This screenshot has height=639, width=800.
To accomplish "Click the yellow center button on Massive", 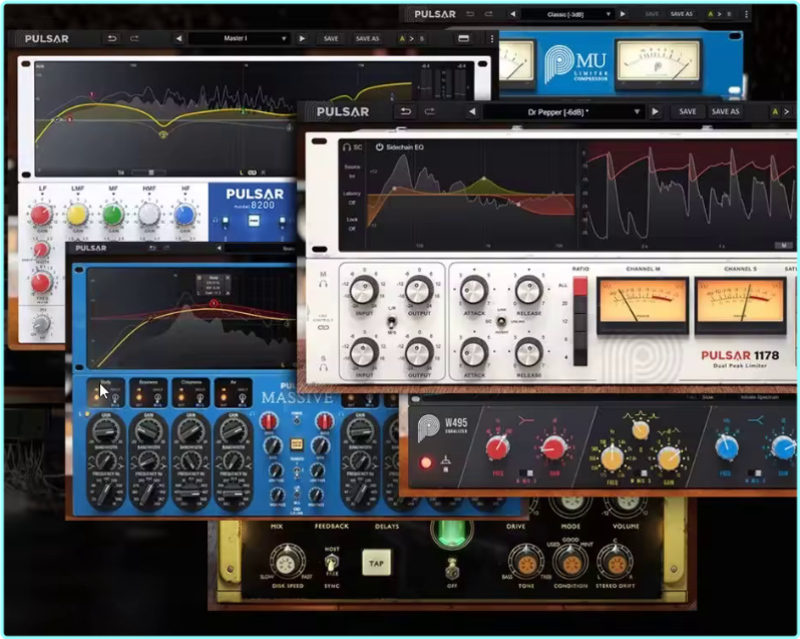I will 296,444.
